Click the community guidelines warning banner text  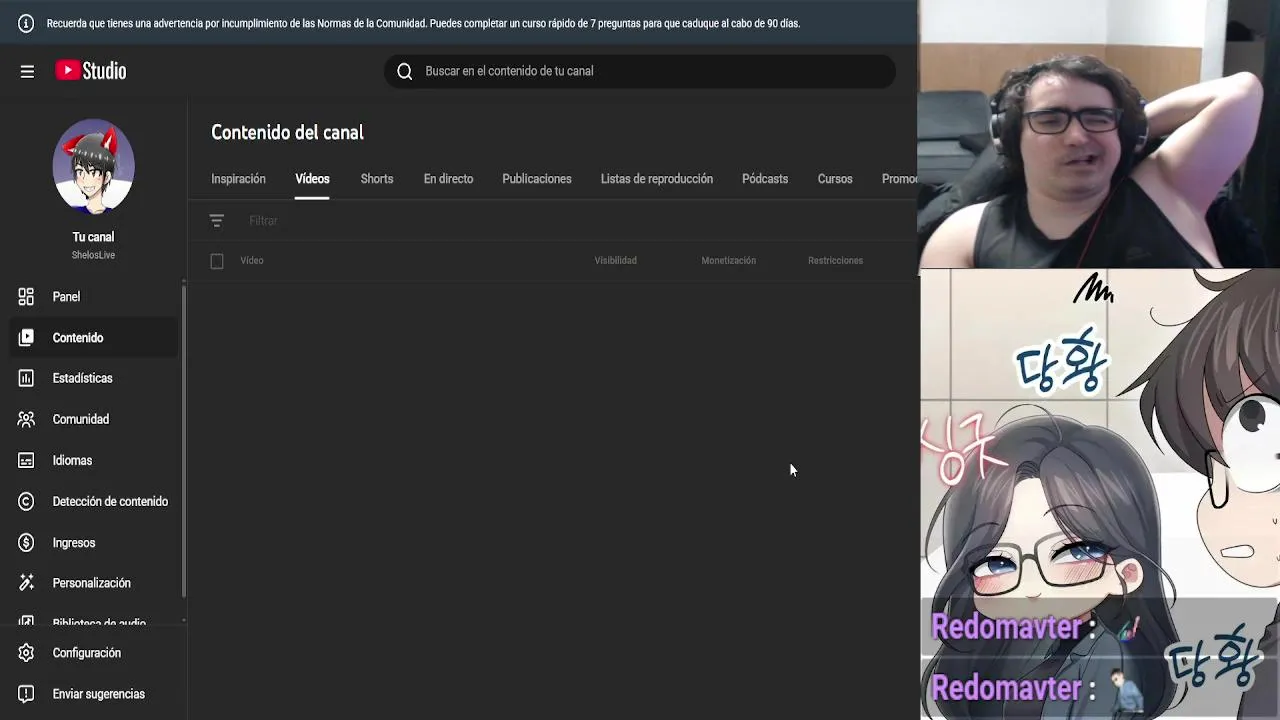[x=423, y=23]
